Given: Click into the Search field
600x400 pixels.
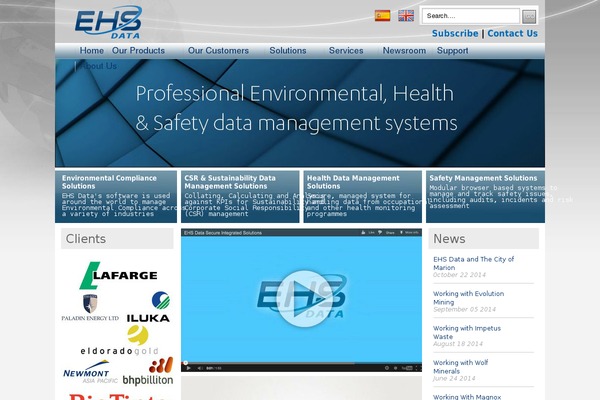Looking at the screenshot, I should pyautogui.click(x=471, y=16).
